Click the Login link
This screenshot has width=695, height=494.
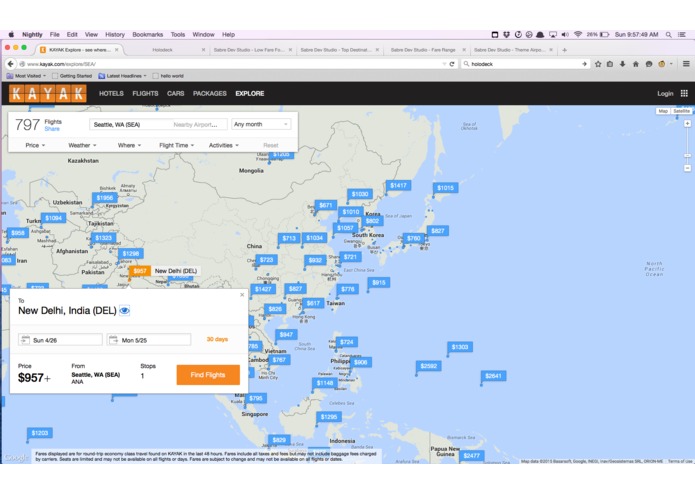click(665, 93)
